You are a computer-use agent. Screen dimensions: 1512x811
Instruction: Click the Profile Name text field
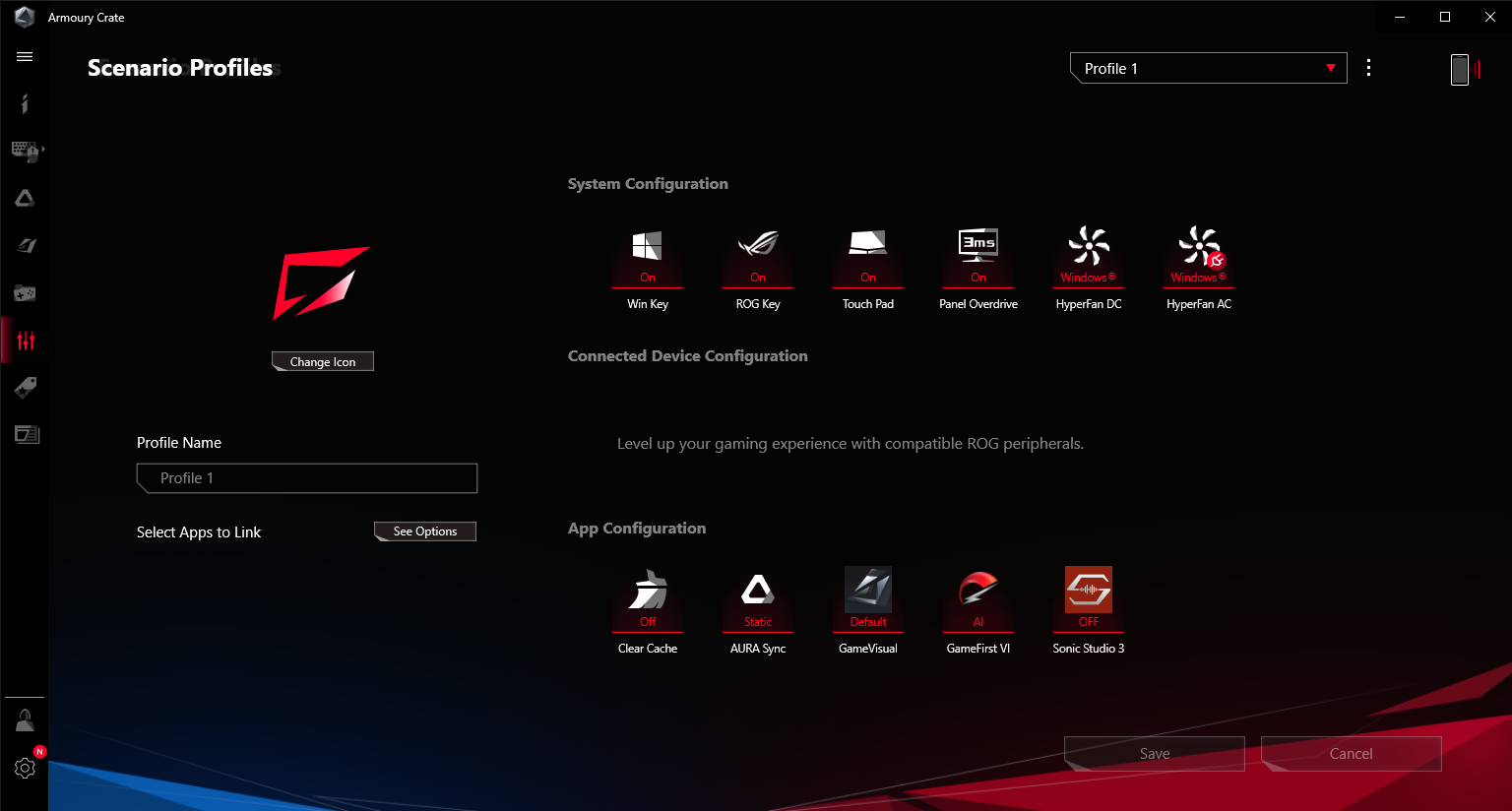307,478
